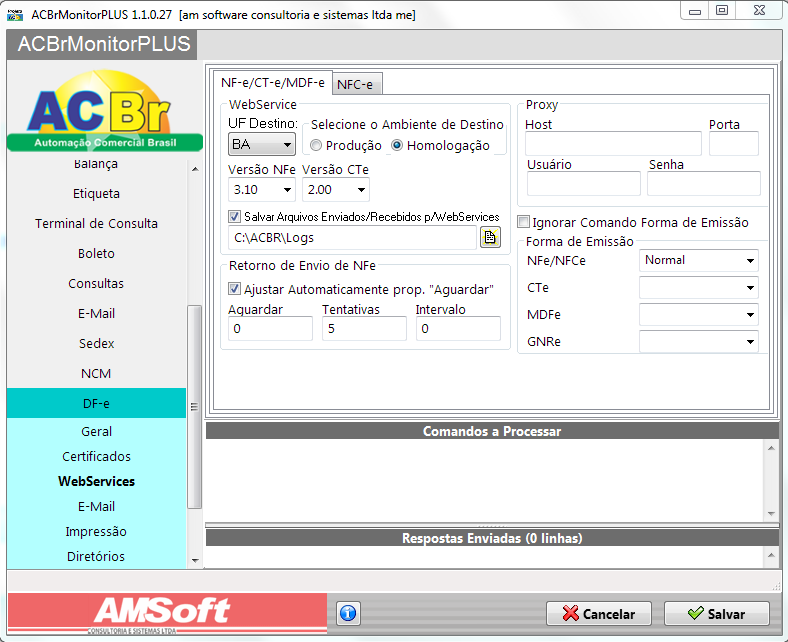Open Impressão under DF-e
Screen dimensions: 788x642
96,531
